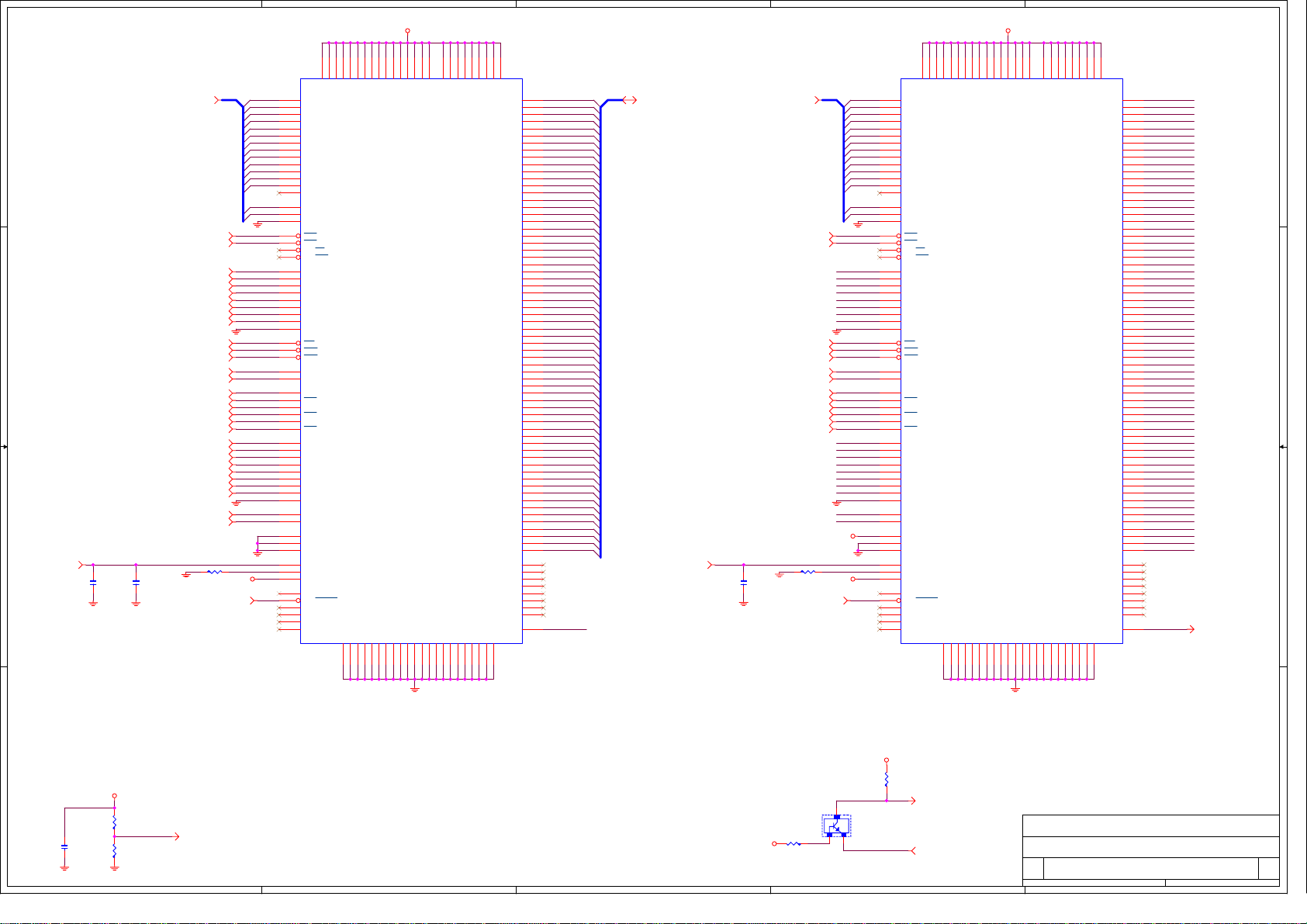Screen dimensions: 1307x924
Task: Select the pull-up resistor above the transistor
Action: tap(887, 780)
